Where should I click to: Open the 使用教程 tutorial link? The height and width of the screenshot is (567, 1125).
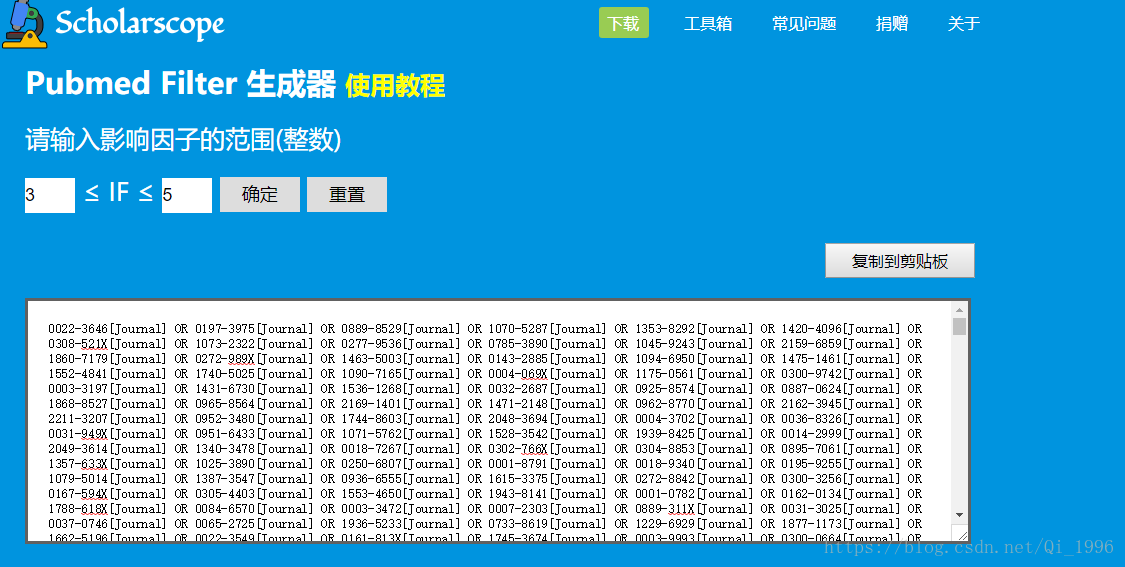pos(395,86)
